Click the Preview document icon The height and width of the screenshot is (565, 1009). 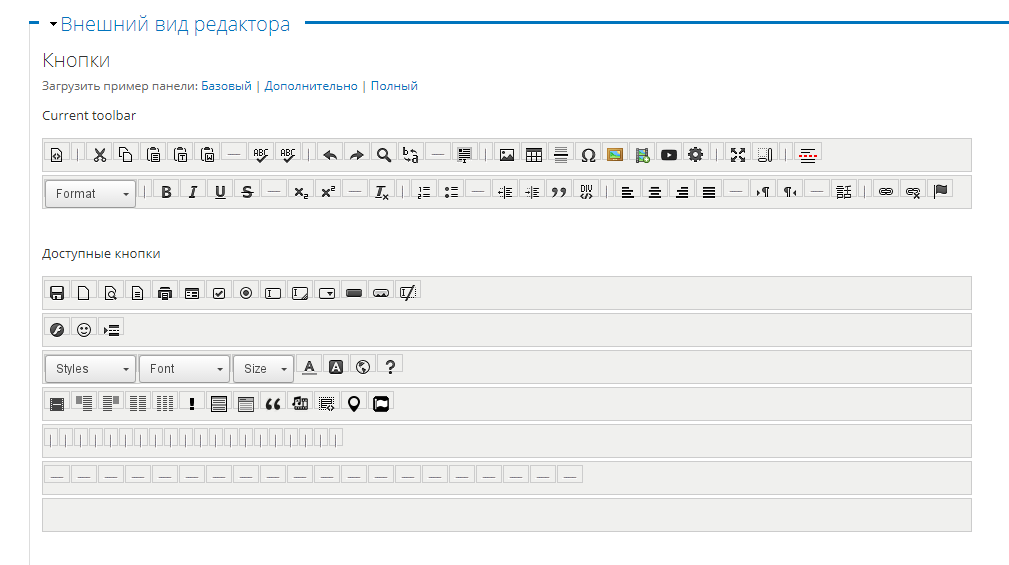pos(111,293)
